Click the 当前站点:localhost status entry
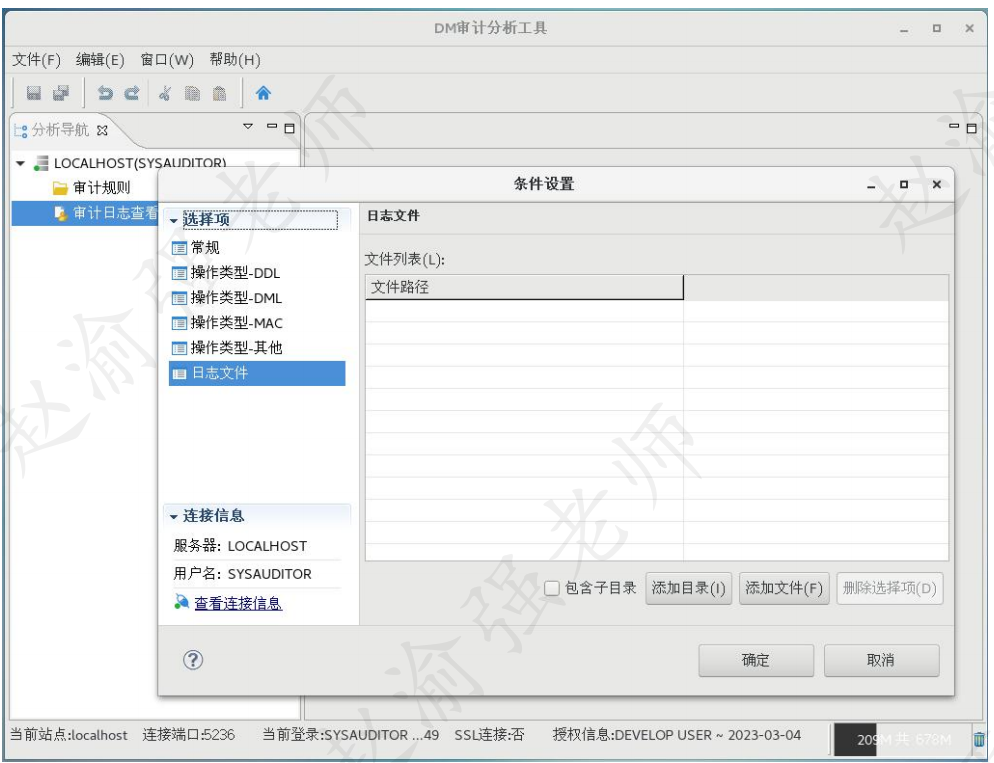The width and height of the screenshot is (994, 763). (68, 735)
